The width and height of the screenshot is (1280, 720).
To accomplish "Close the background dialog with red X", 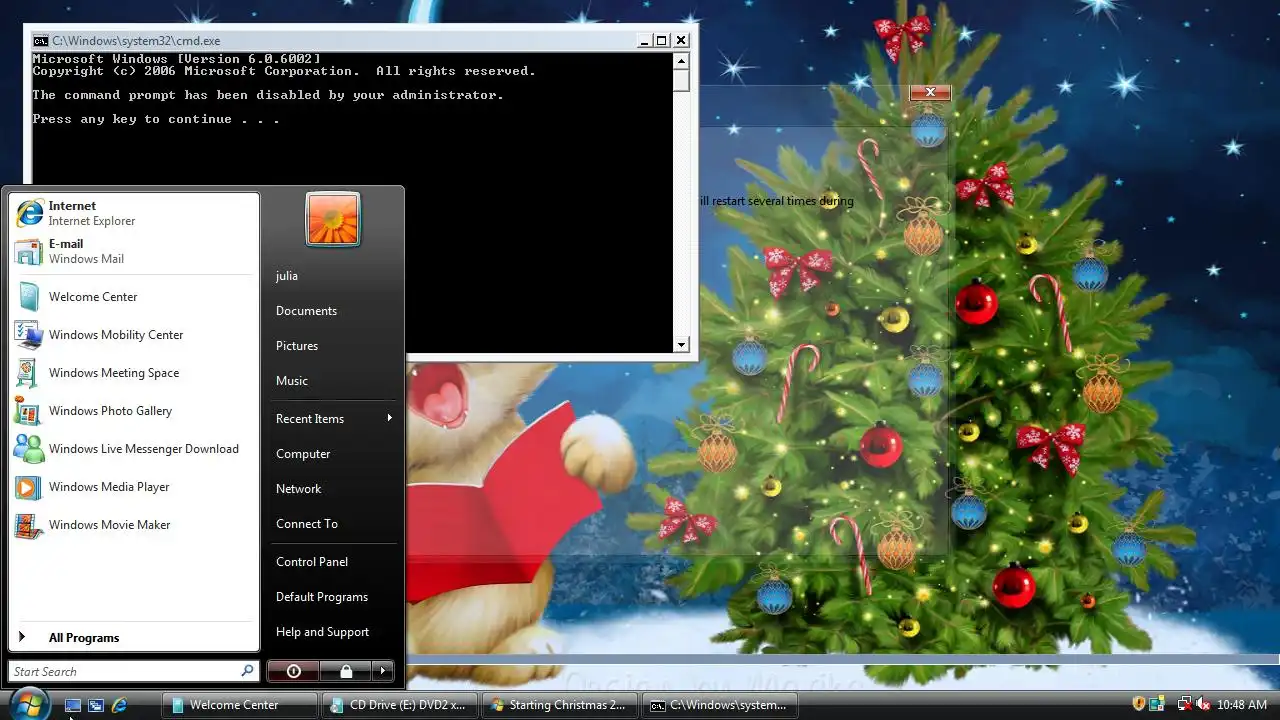I will pos(930,92).
